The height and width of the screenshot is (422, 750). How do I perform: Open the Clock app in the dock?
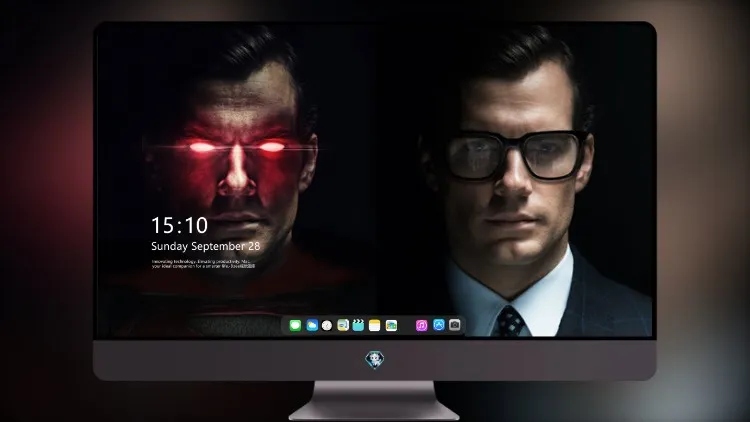(327, 325)
